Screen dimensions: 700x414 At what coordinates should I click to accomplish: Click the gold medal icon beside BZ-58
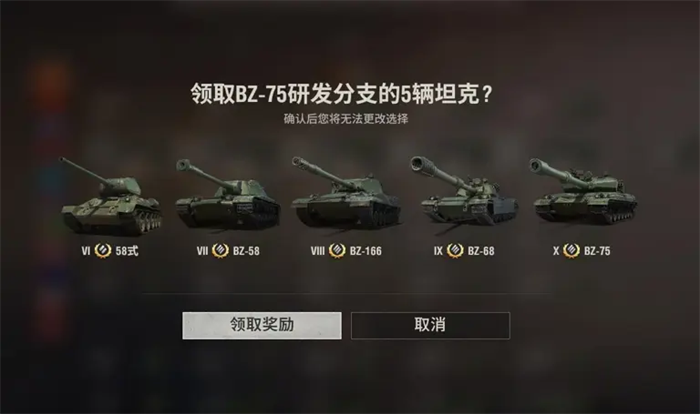(220, 251)
